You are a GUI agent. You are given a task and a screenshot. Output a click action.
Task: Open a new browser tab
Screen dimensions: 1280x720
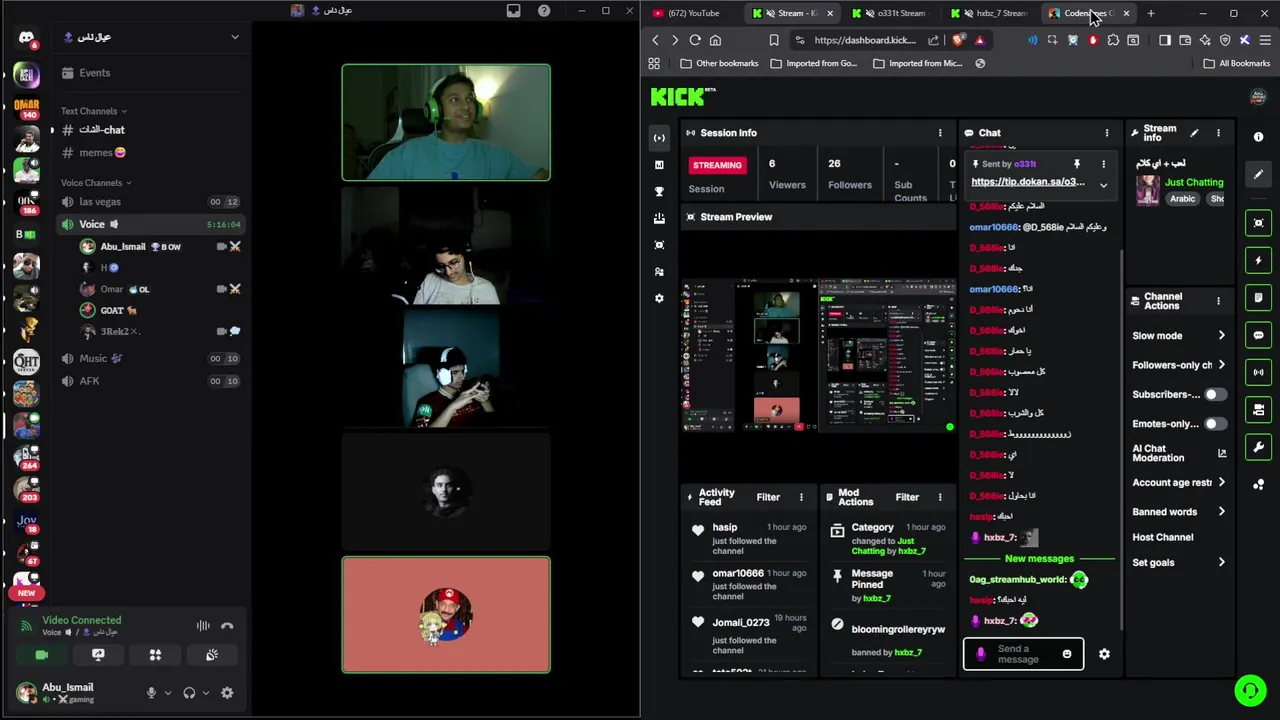1151,13
